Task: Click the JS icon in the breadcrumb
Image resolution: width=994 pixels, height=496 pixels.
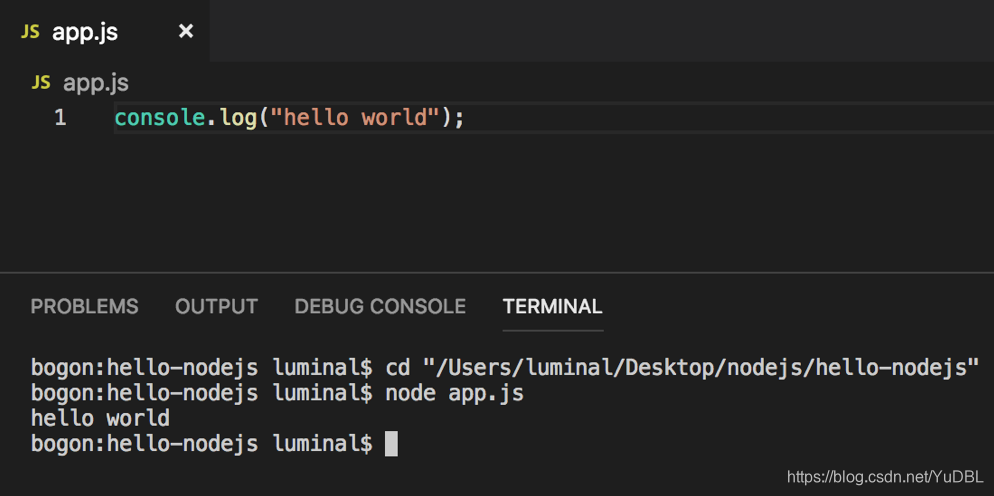Action: point(41,82)
